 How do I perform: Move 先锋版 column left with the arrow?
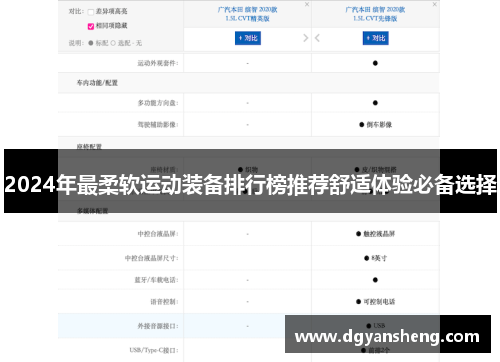[x=317, y=38]
